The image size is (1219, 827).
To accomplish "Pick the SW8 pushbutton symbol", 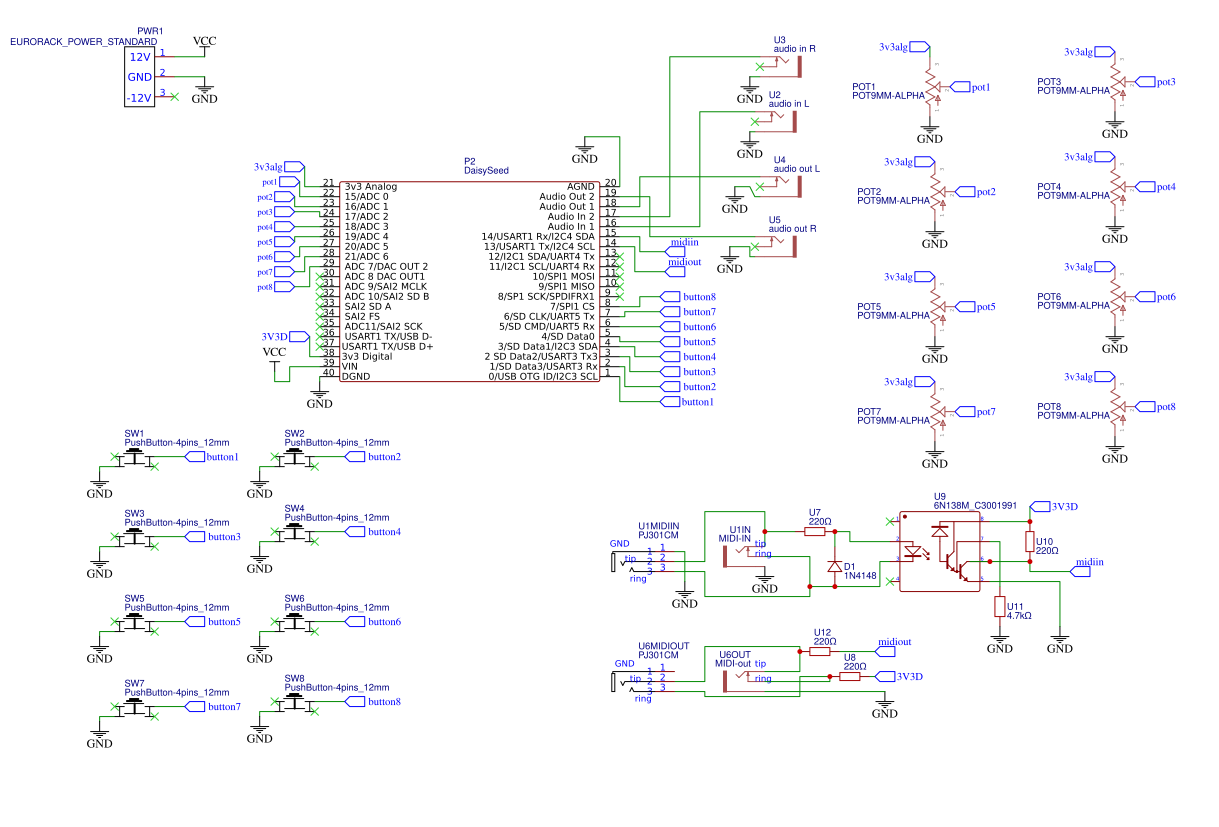I will click(x=295, y=703).
